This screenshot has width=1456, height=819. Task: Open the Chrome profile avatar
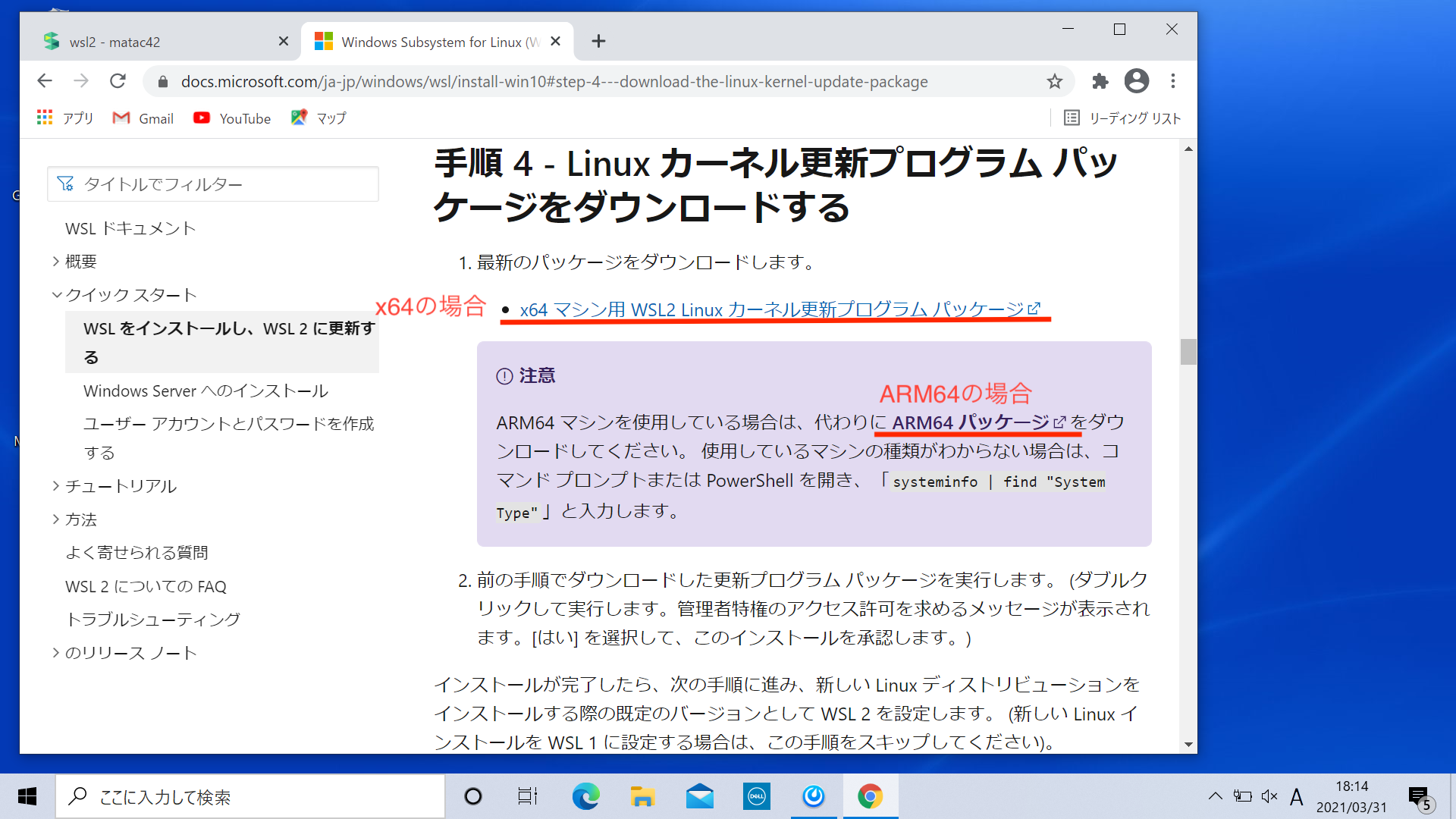pos(1136,80)
